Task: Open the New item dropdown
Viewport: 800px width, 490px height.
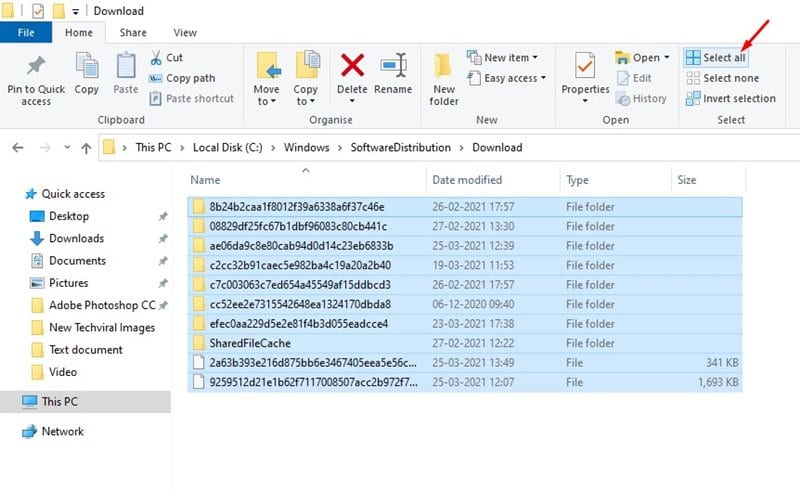Action: (503, 58)
